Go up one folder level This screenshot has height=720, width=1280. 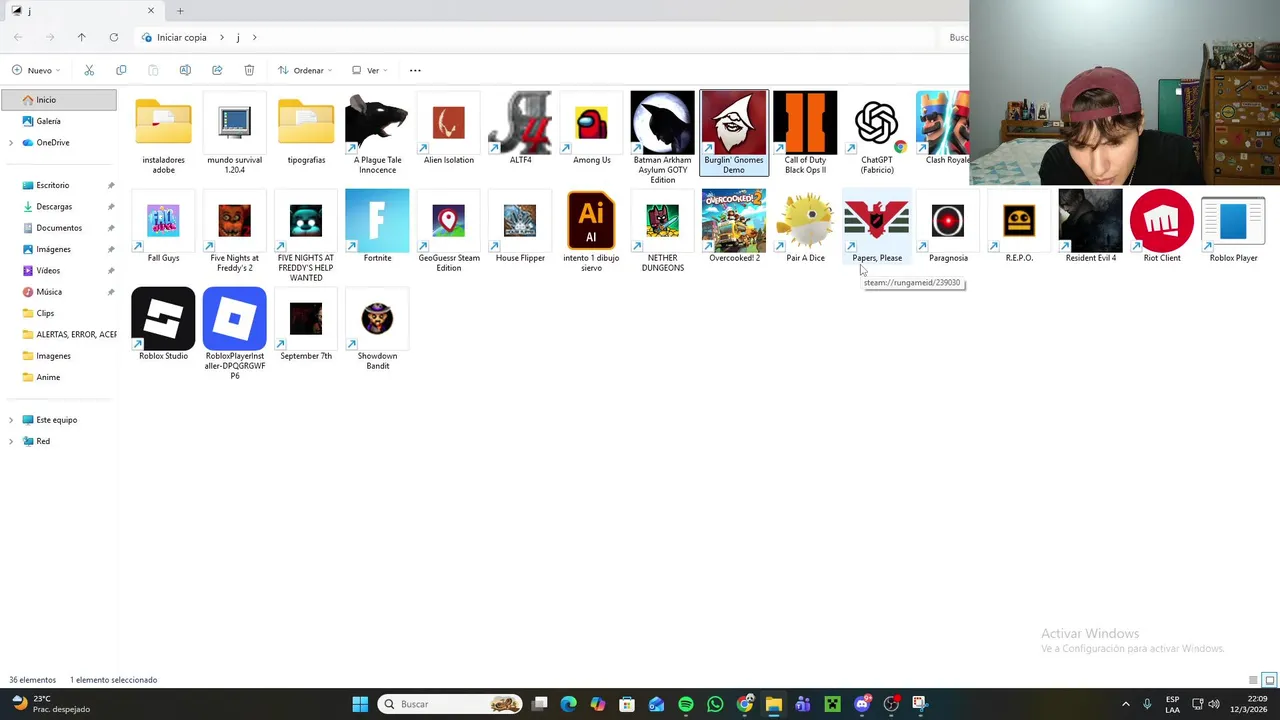click(x=82, y=37)
